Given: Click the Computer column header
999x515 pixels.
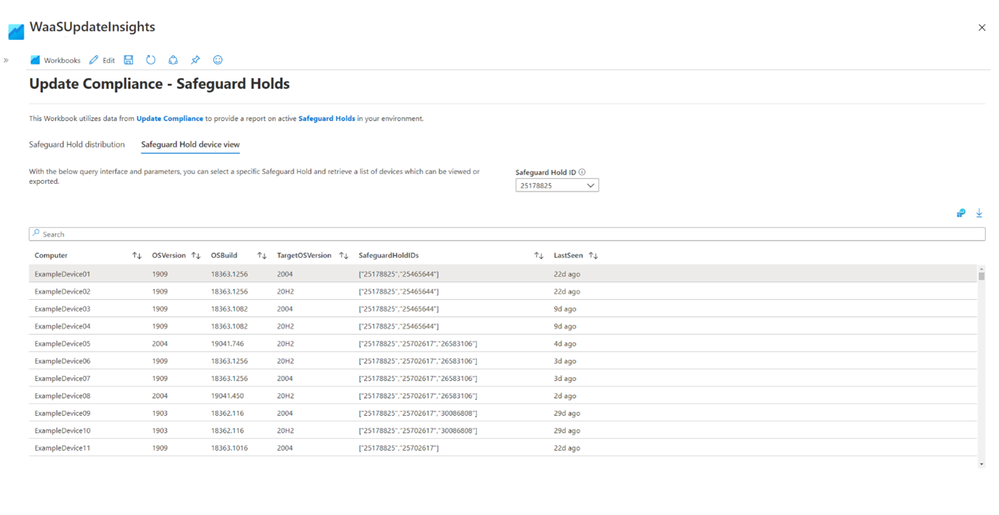Looking at the screenshot, I should (x=51, y=256).
